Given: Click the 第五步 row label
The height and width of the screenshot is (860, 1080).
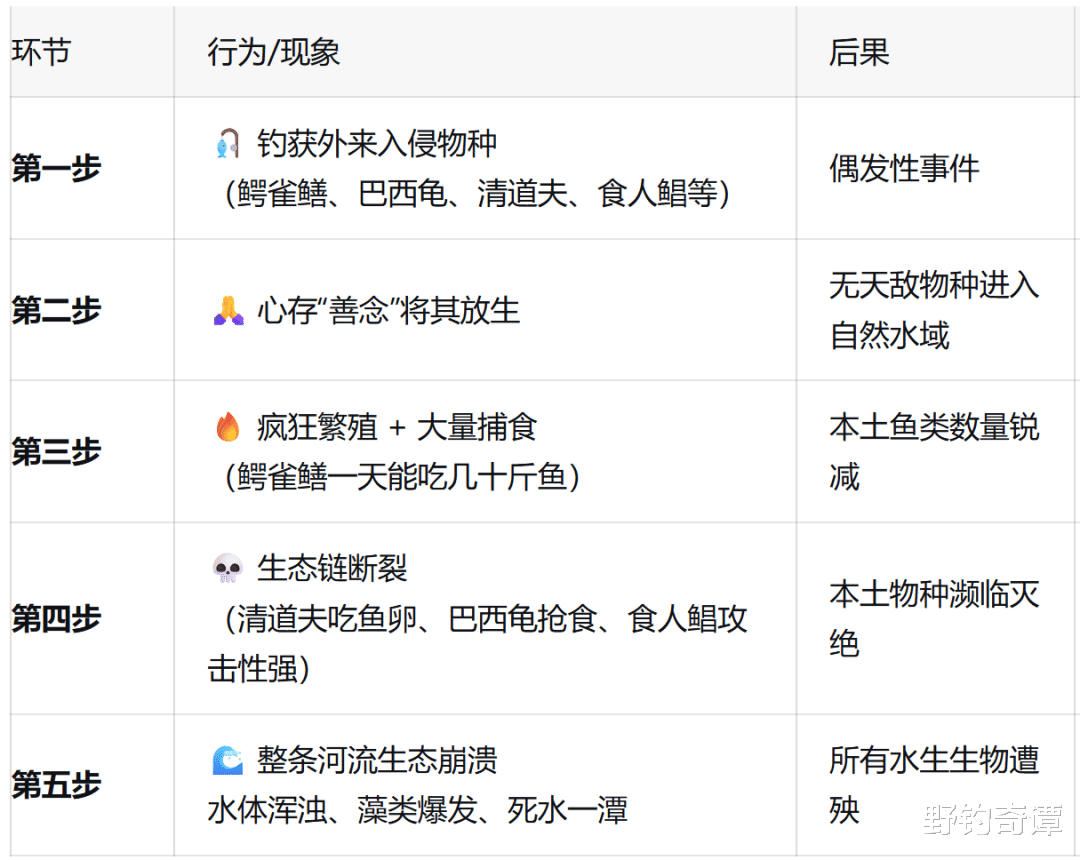Looking at the screenshot, I should tap(56, 784).
